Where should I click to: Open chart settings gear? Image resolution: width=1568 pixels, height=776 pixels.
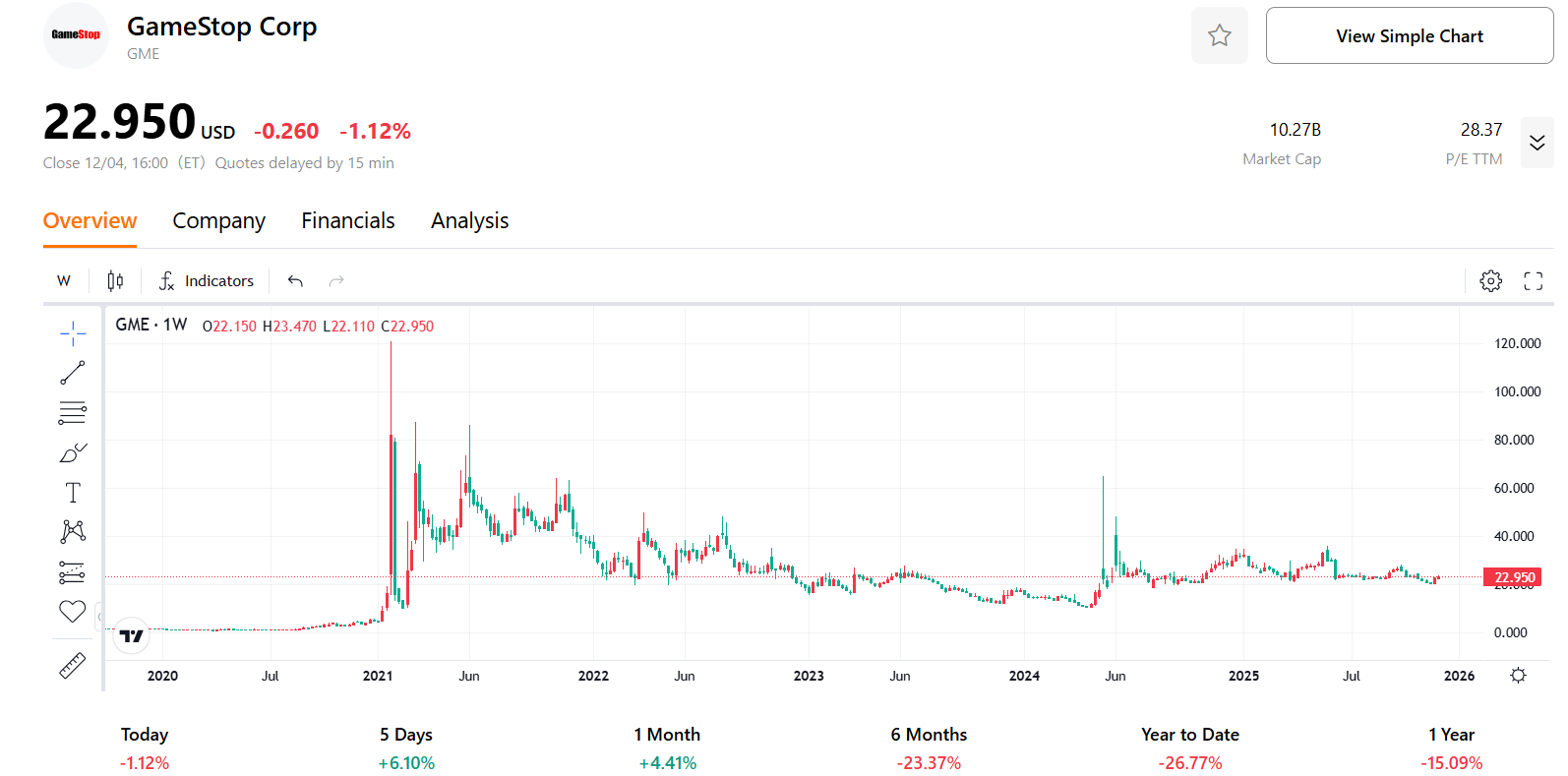[1490, 281]
